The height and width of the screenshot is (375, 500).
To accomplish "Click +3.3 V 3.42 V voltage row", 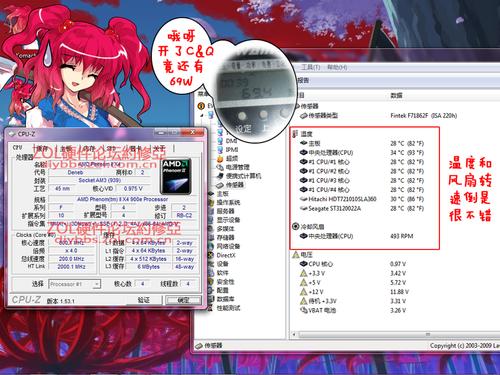I will click(353, 273).
